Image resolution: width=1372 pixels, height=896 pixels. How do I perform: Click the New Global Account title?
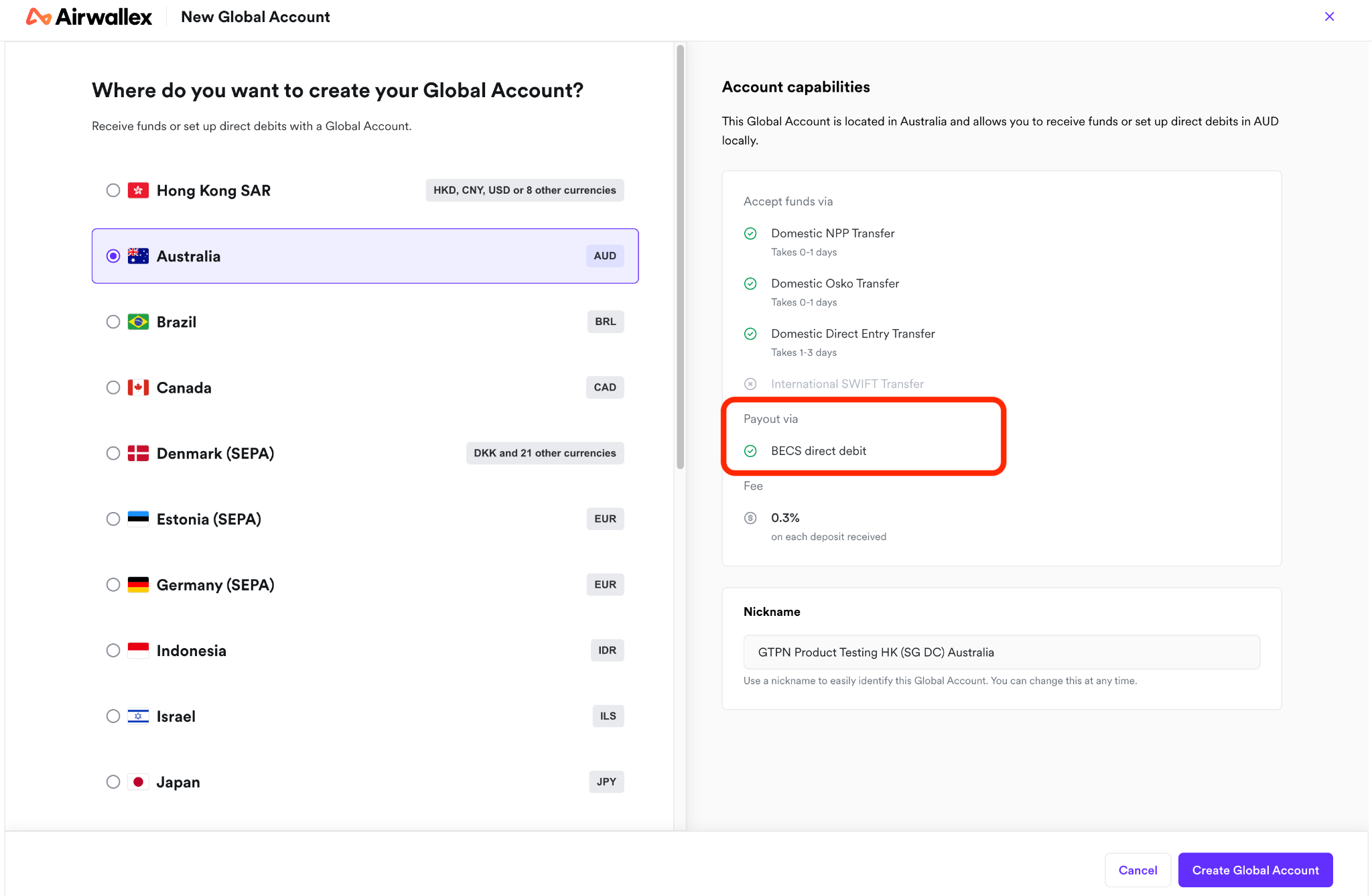pyautogui.click(x=255, y=17)
